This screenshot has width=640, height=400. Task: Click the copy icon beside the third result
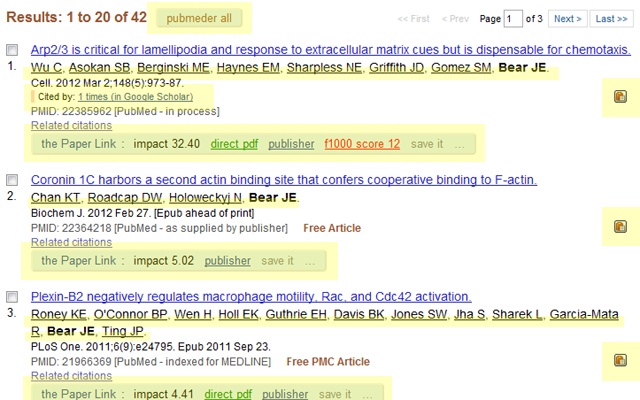coord(620,359)
